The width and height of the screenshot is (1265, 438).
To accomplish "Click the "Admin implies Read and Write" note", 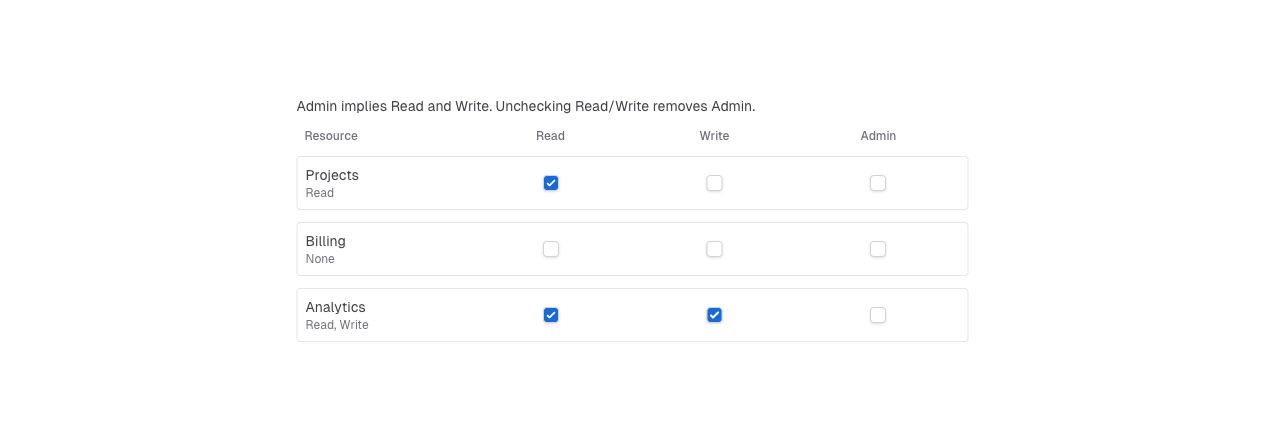I will (525, 106).
